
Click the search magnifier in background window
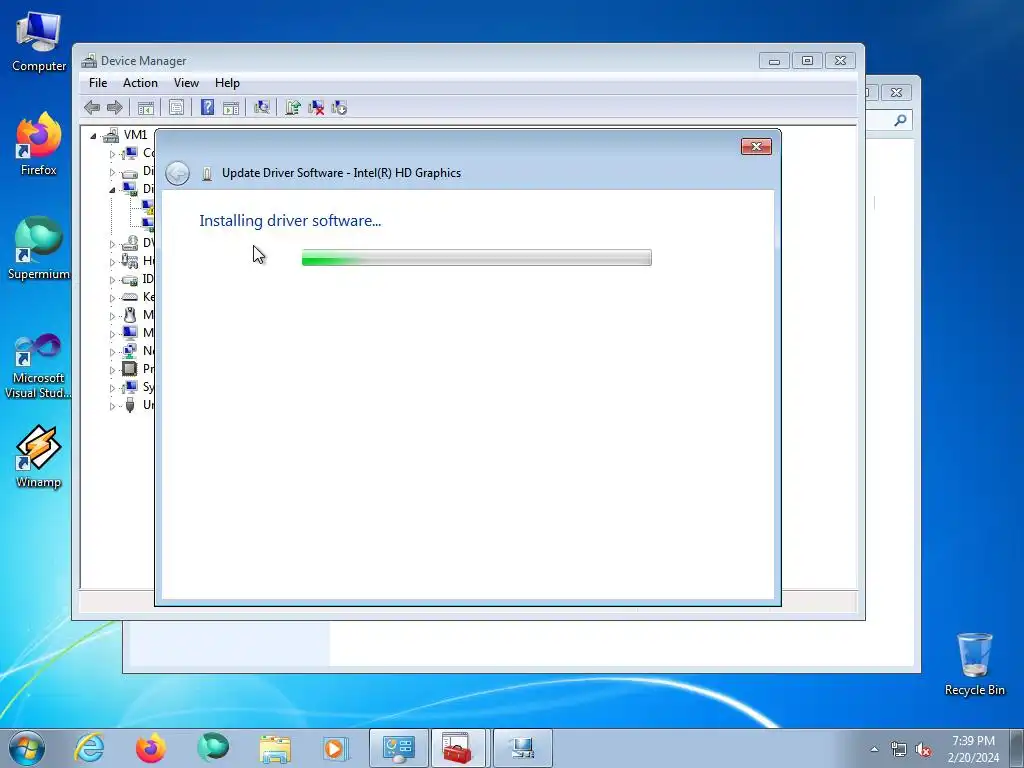pos(900,120)
